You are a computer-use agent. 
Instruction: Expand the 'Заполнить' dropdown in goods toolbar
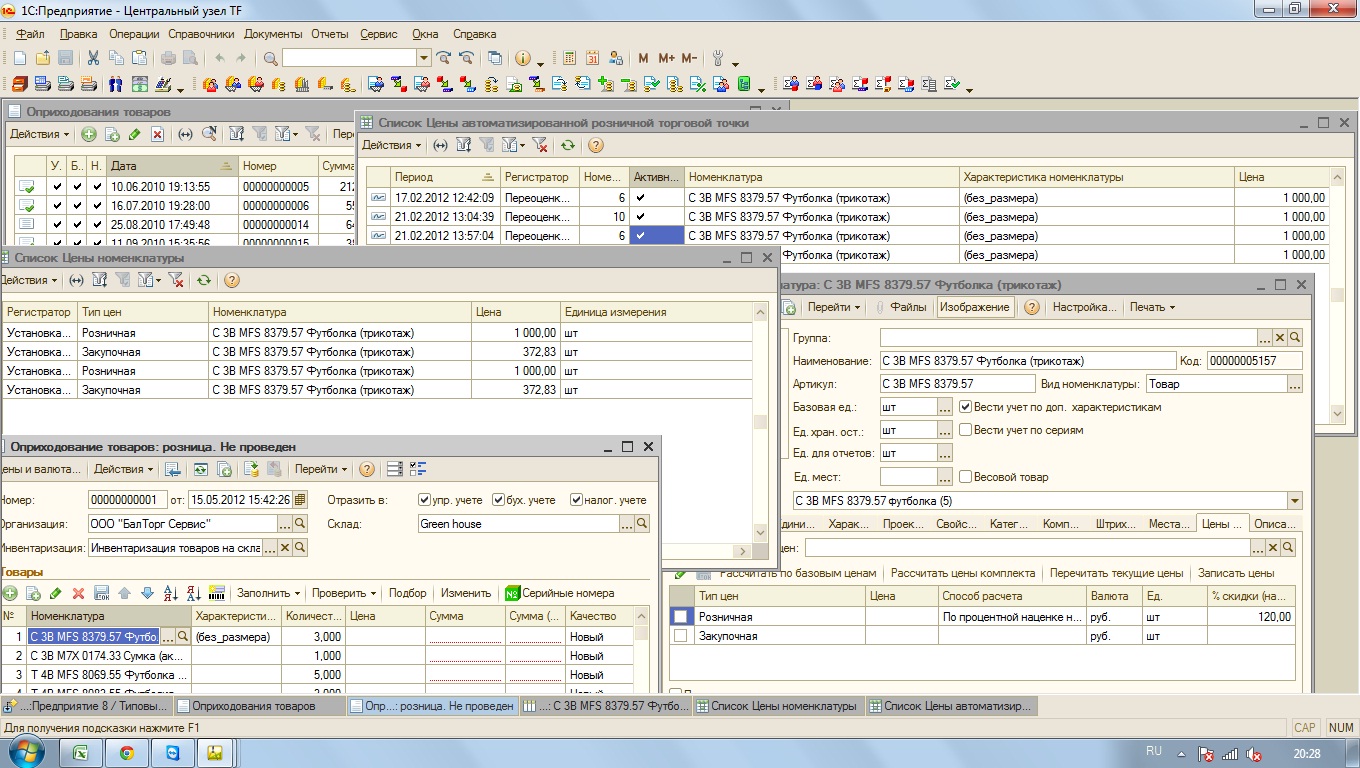pos(268,593)
